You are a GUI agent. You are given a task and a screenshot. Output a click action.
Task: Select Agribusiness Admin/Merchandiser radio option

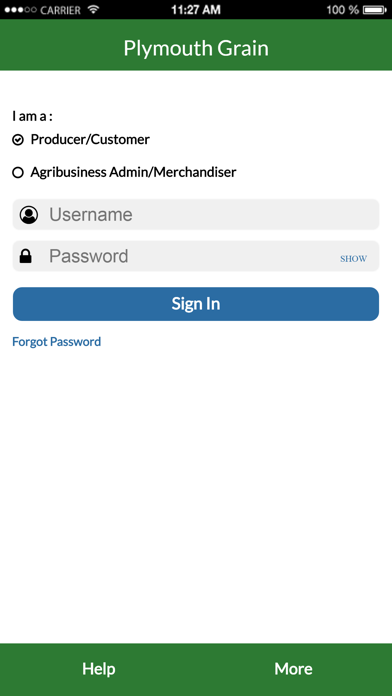[x=18, y=173]
